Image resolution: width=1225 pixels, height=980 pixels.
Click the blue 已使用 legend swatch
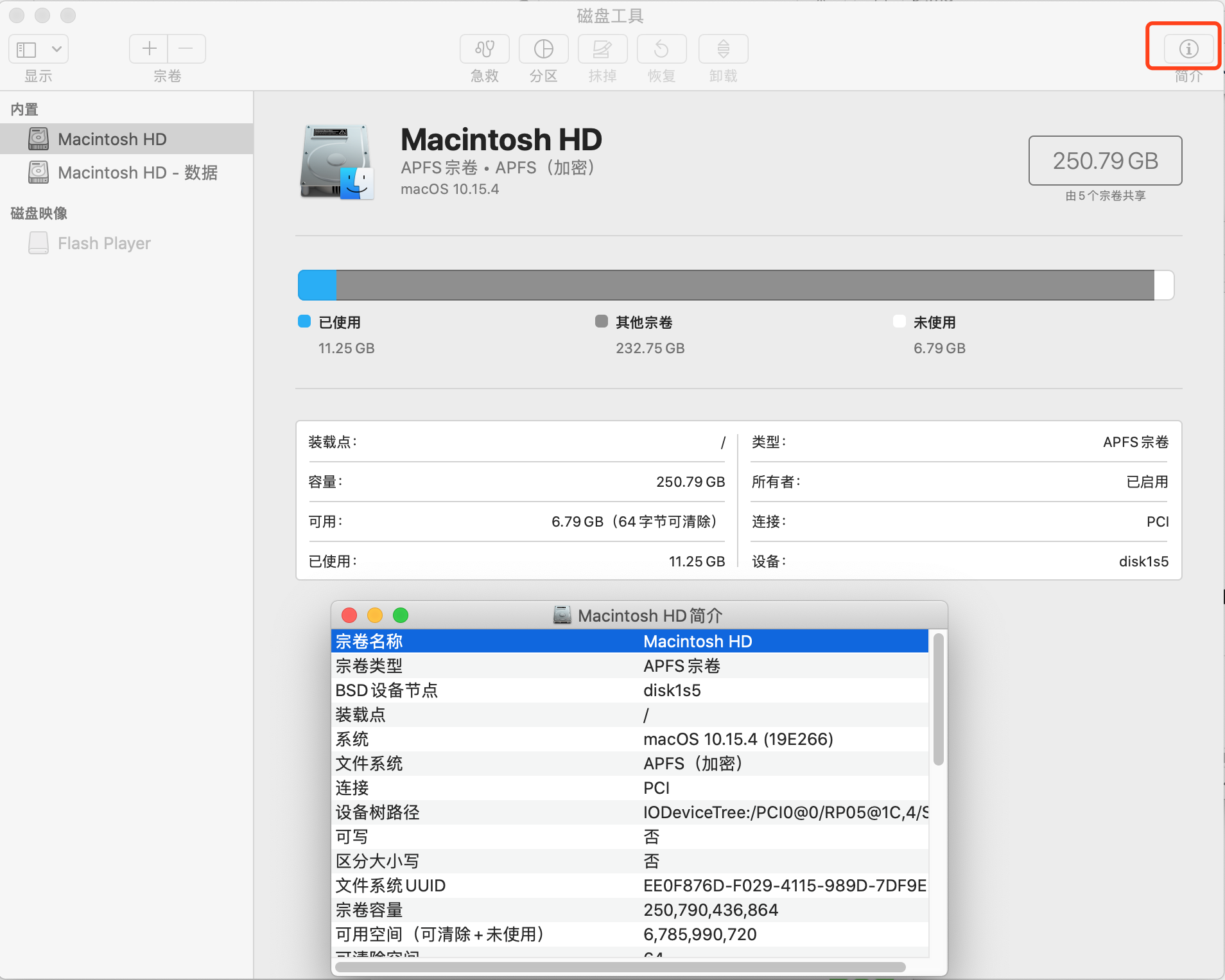pyautogui.click(x=304, y=321)
